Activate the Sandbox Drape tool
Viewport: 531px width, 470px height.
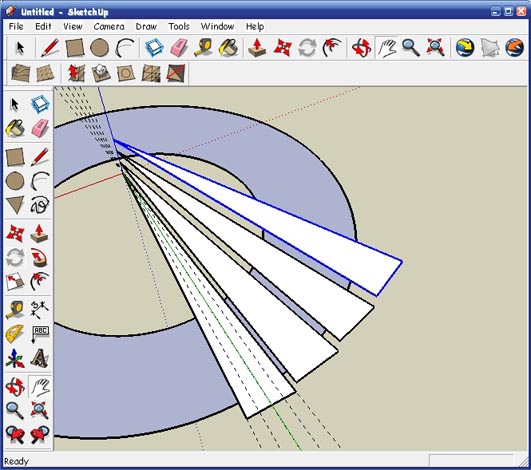click(126, 73)
